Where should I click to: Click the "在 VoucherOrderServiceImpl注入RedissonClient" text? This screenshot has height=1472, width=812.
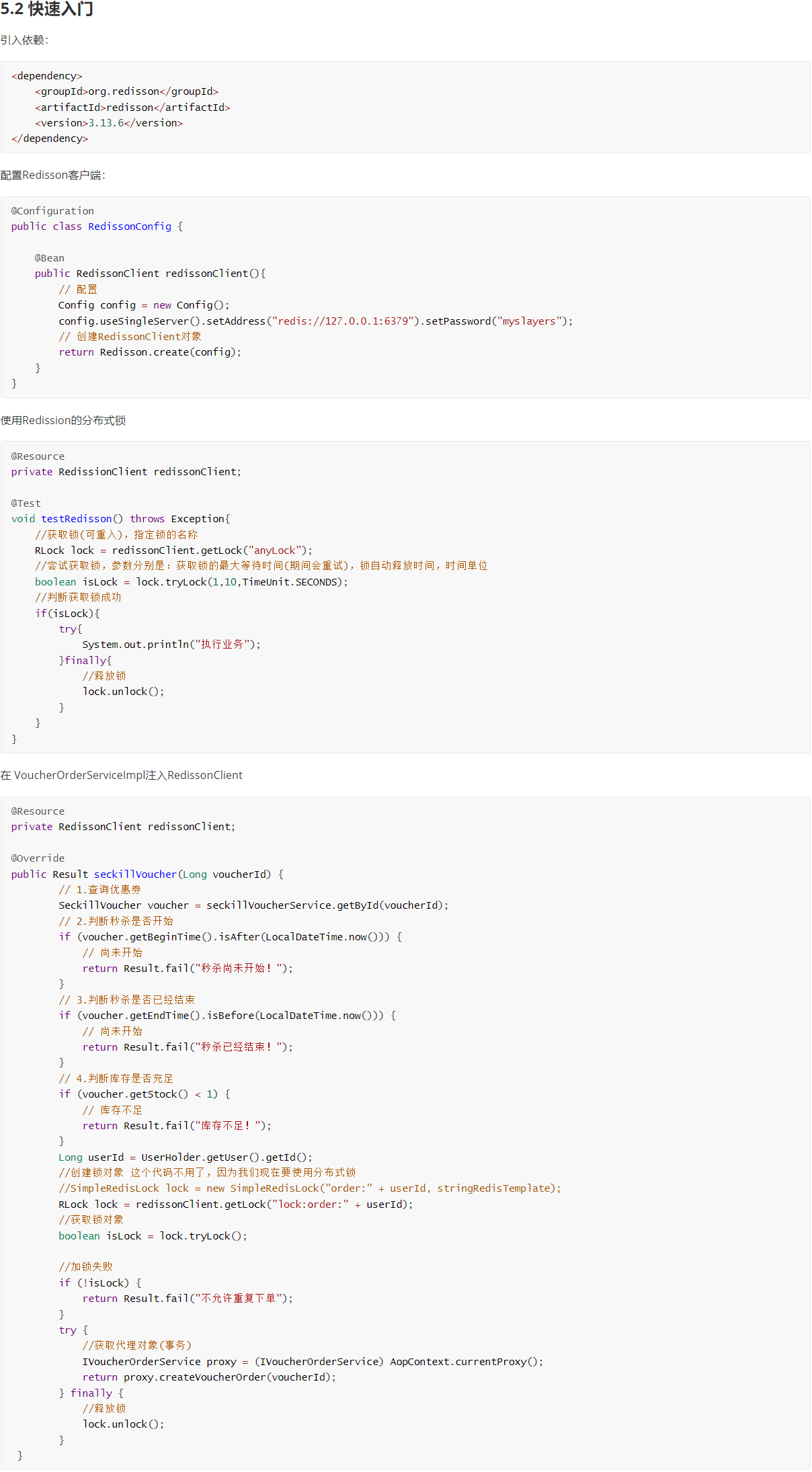click(x=122, y=776)
